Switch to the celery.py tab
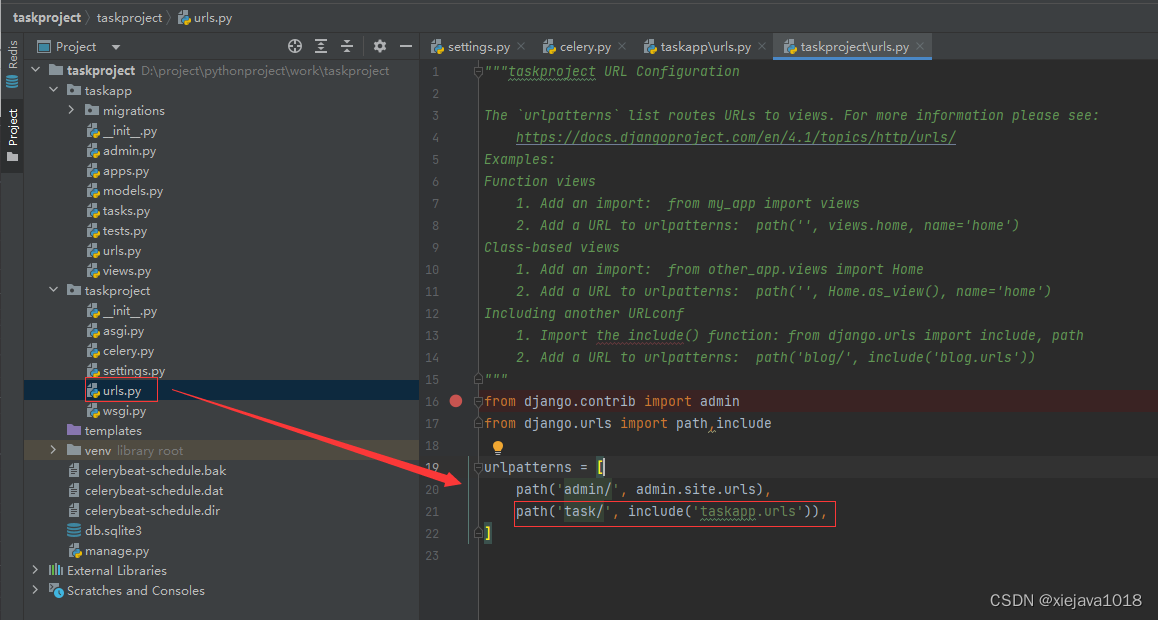 (585, 47)
